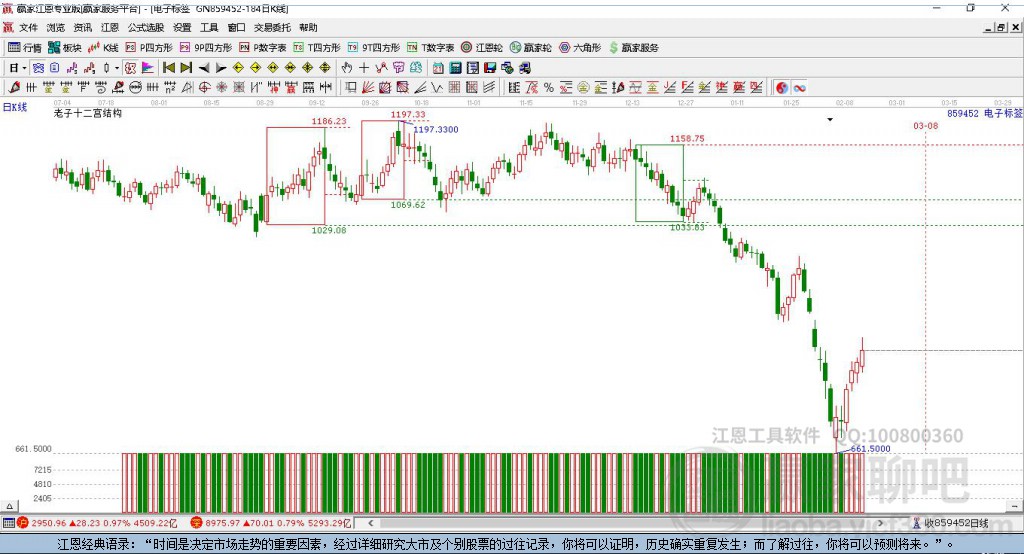1024x554 pixels.
Task: Jump to first bar icon
Action: pos(168,68)
